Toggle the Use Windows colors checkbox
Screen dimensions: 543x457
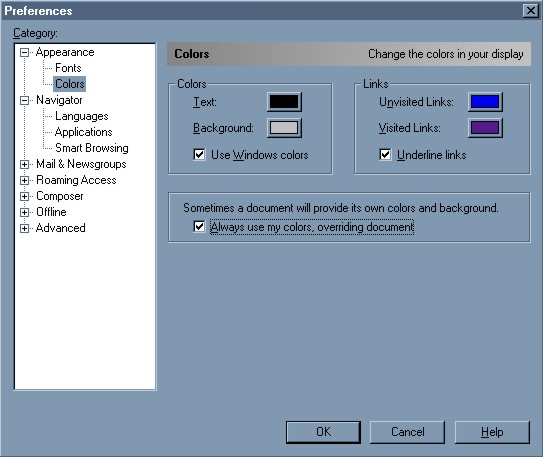click(199, 154)
